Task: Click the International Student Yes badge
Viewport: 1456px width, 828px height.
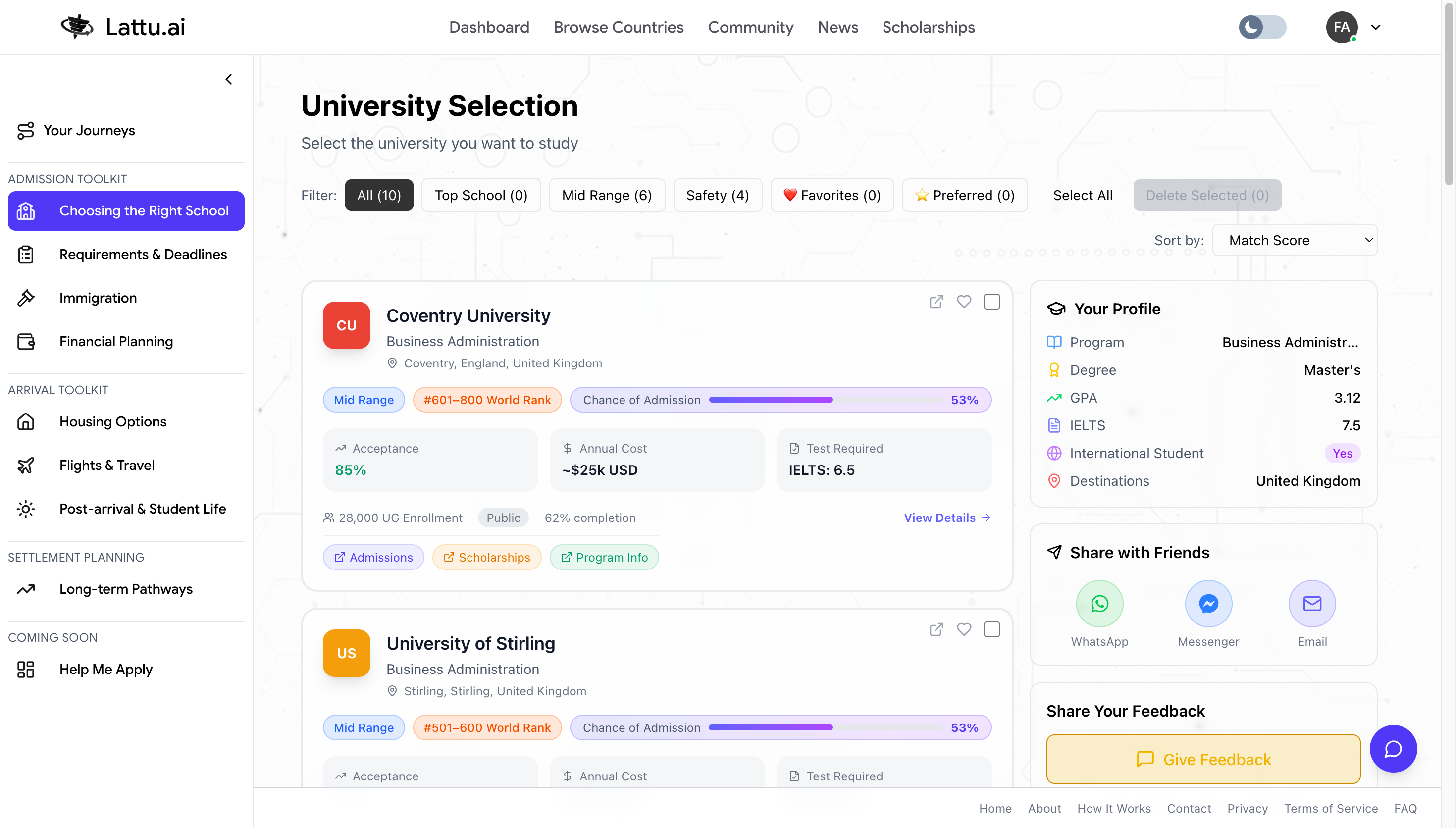Action: tap(1342, 453)
